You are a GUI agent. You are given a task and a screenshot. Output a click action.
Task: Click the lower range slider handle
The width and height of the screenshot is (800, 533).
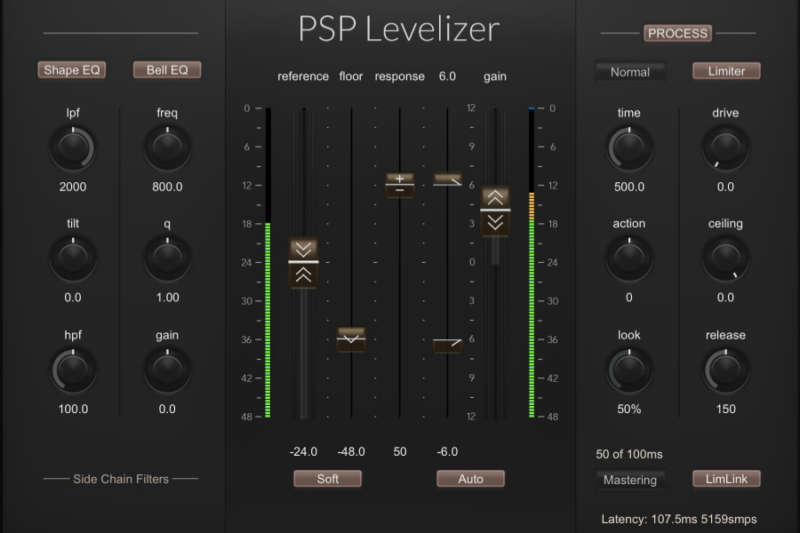click(x=447, y=345)
